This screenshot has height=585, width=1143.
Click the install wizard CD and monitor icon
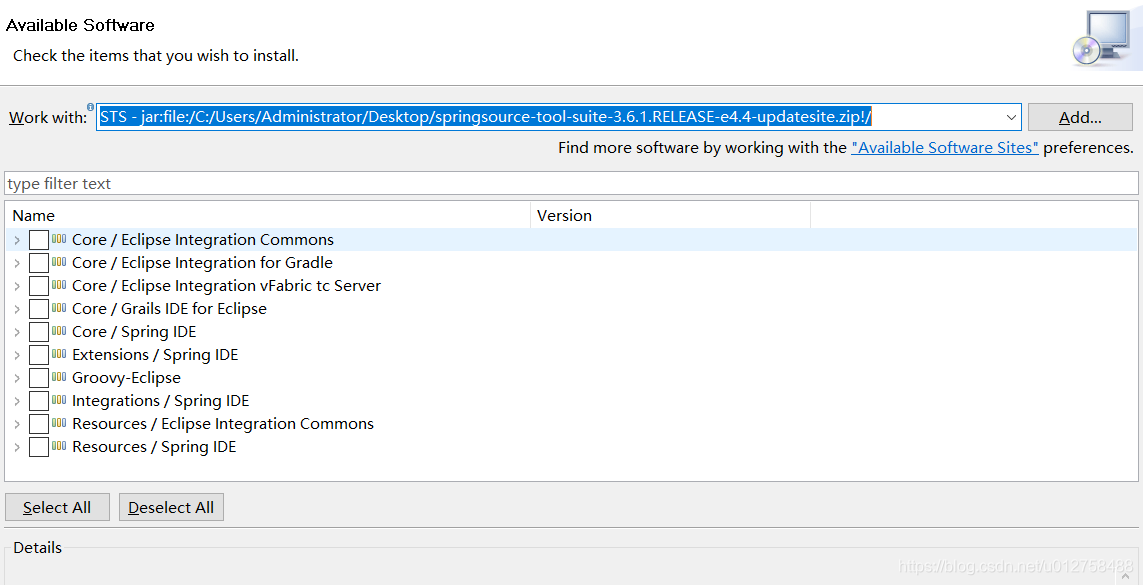click(x=1101, y=39)
